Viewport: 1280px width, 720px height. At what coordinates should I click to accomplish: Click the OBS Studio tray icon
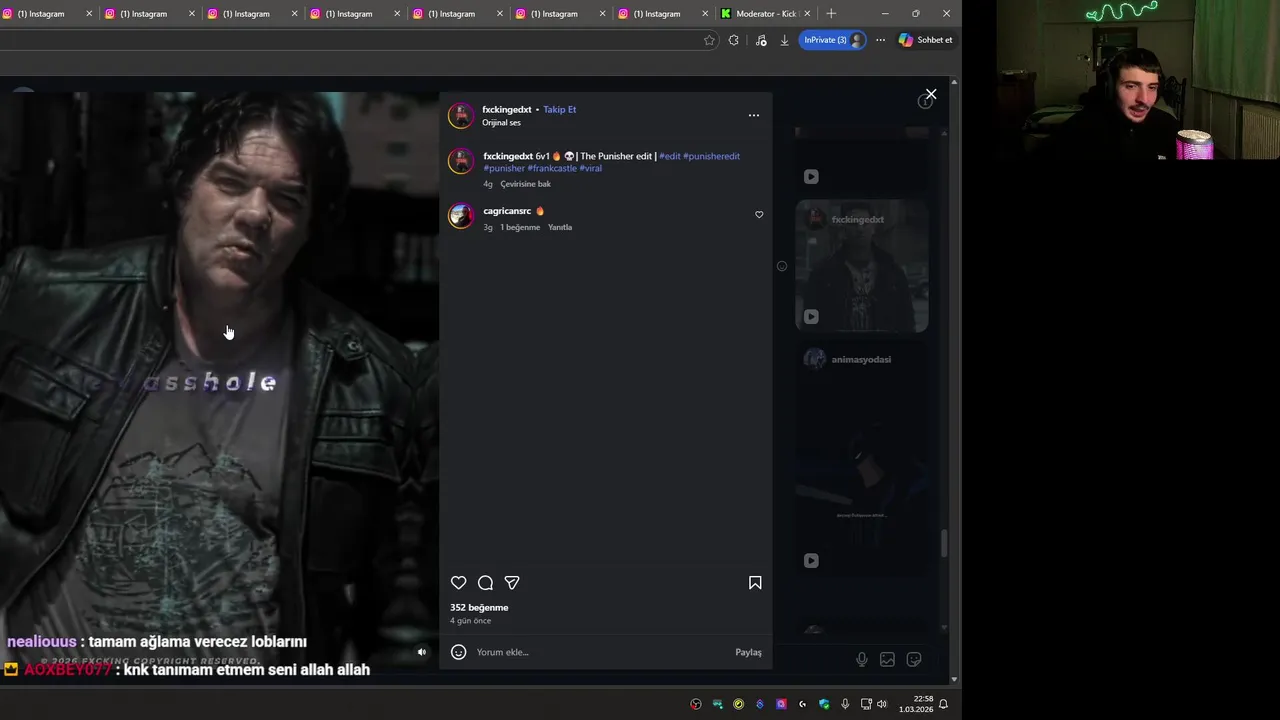696,704
